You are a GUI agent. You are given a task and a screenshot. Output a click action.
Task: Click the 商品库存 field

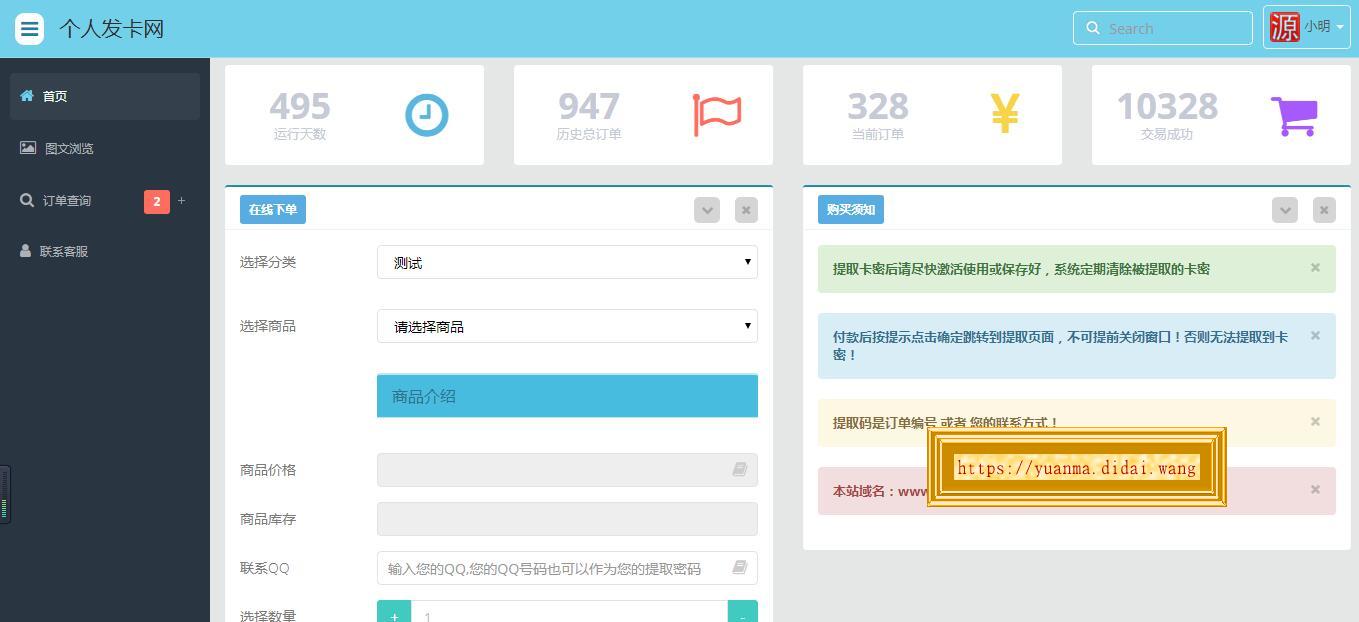click(x=567, y=519)
